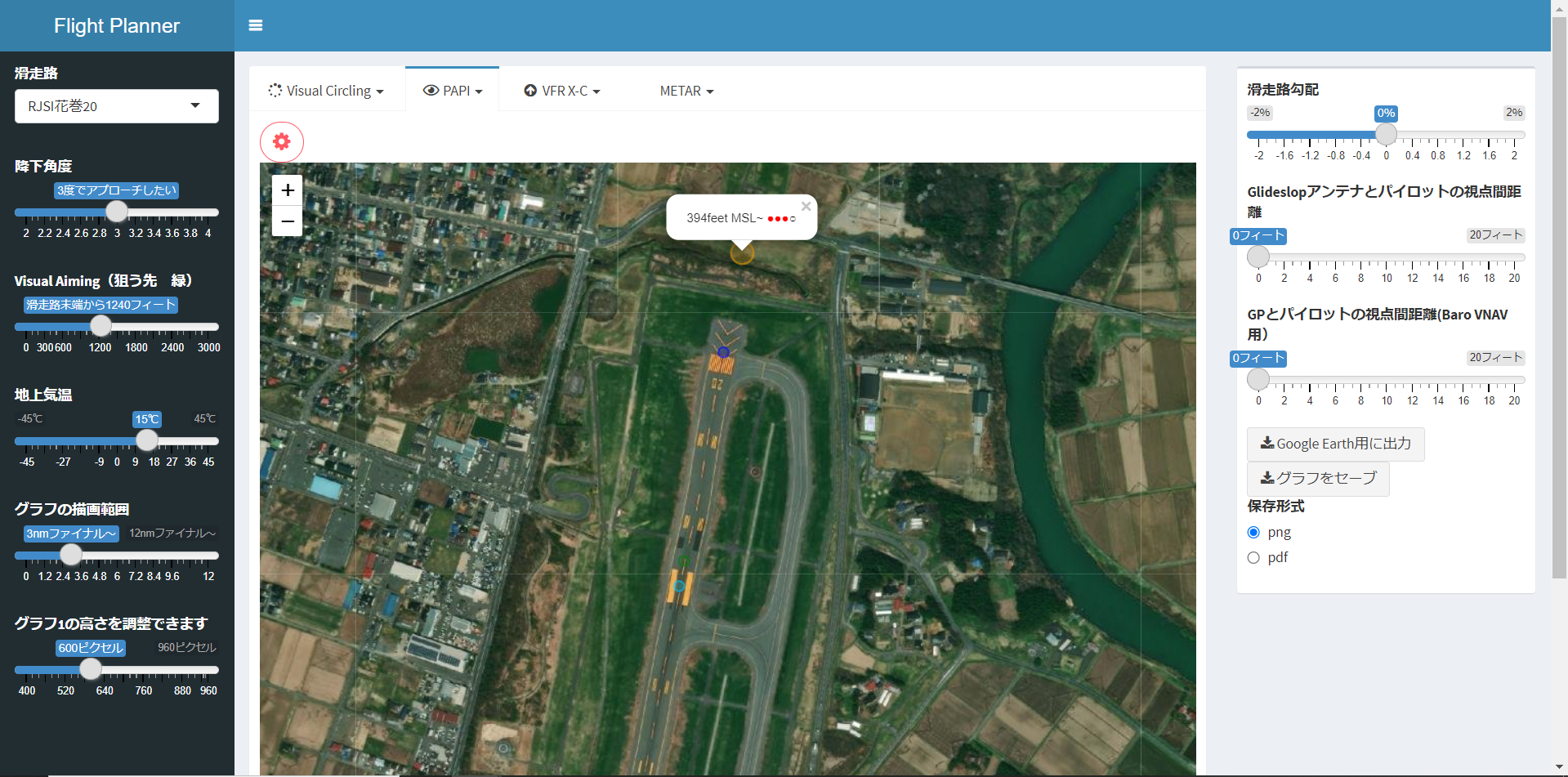The width and height of the screenshot is (1568, 777).
Task: Open the VFR X-C dropdown menu
Action: point(562,91)
